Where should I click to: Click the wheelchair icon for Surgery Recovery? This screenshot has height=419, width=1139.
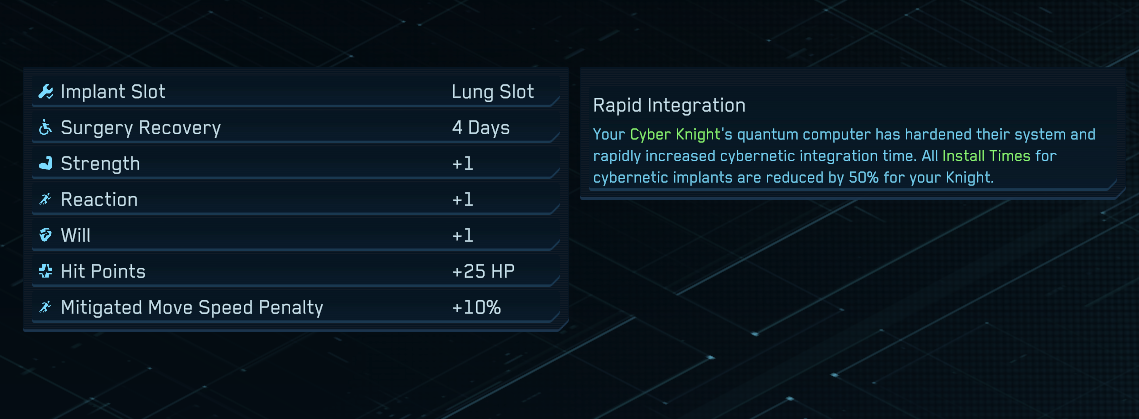45,128
